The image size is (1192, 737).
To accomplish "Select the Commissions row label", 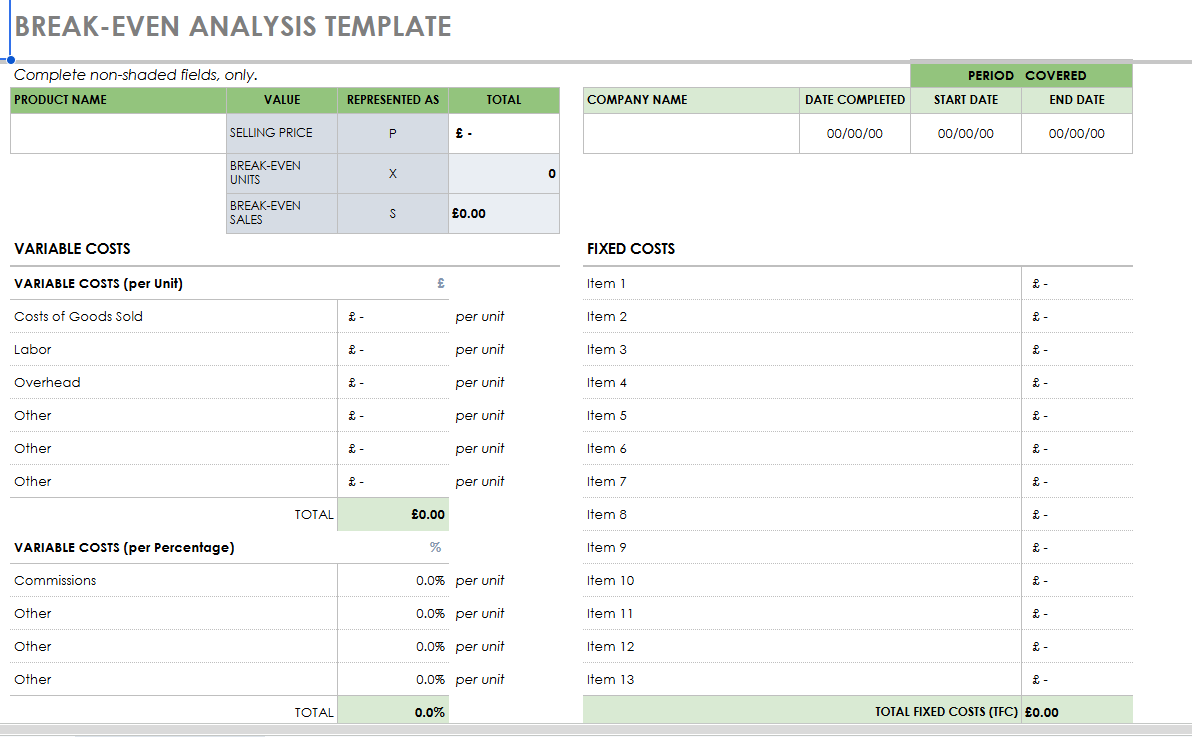I will pyautogui.click(x=55, y=580).
